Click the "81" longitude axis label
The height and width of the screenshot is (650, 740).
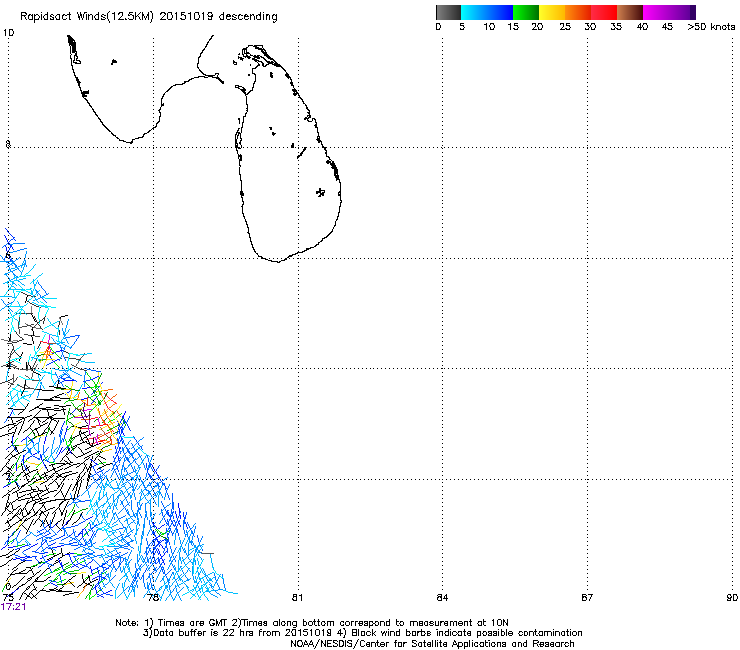click(x=297, y=598)
